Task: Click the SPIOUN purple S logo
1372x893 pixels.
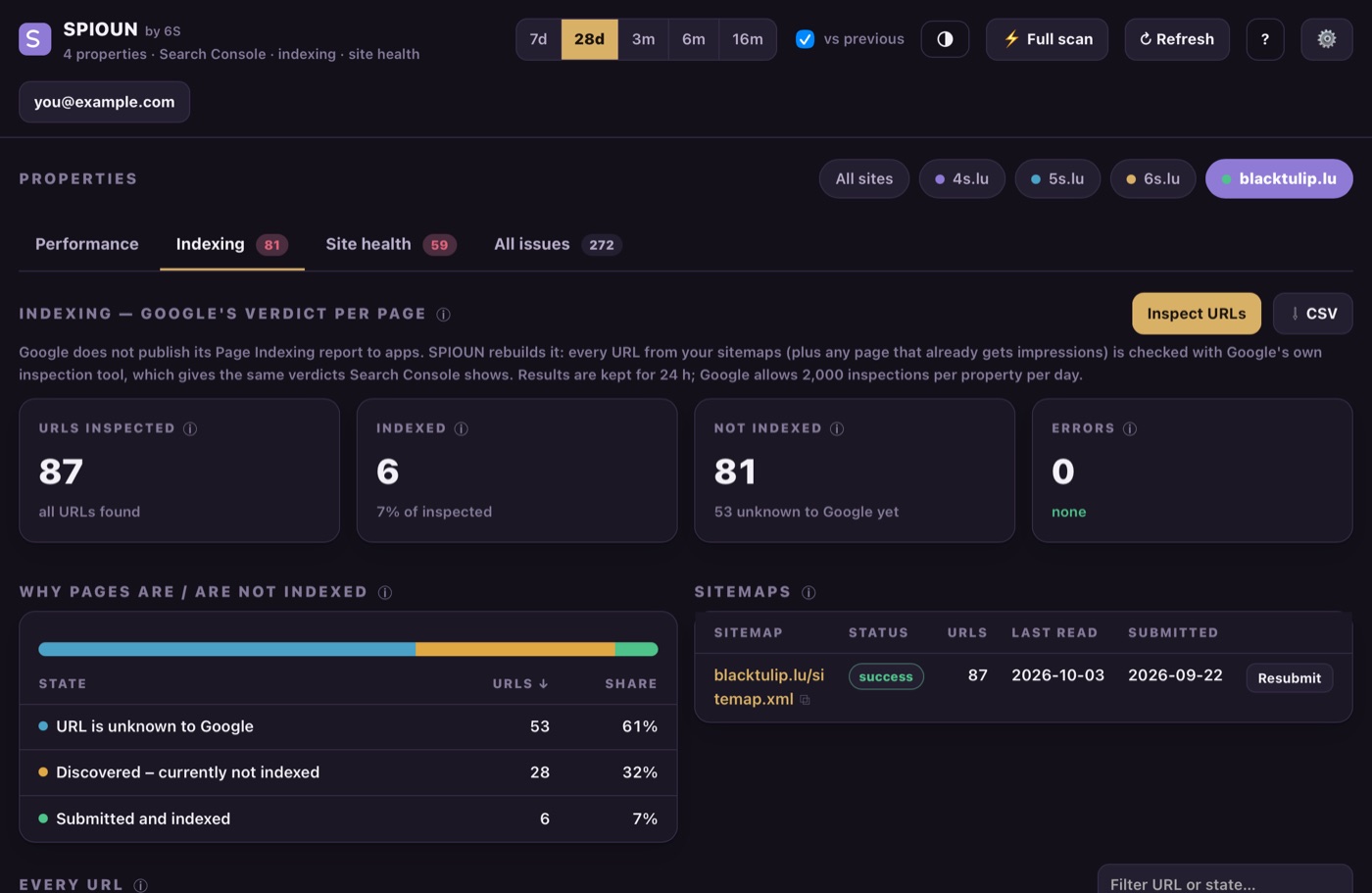Action: pos(35,39)
